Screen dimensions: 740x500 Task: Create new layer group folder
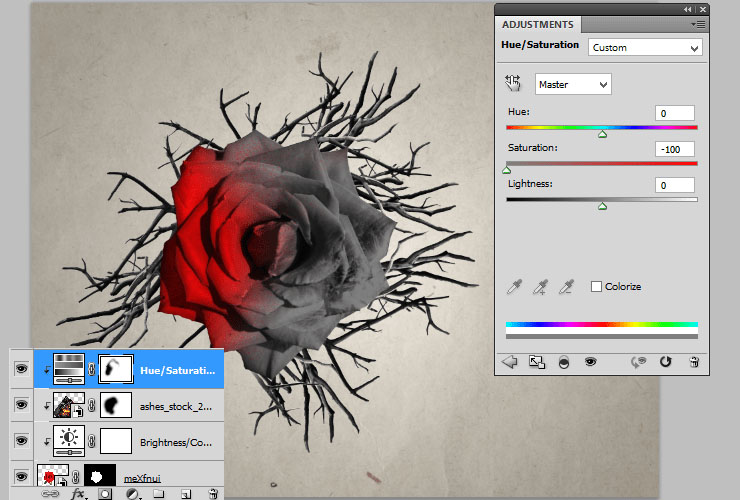(159, 493)
